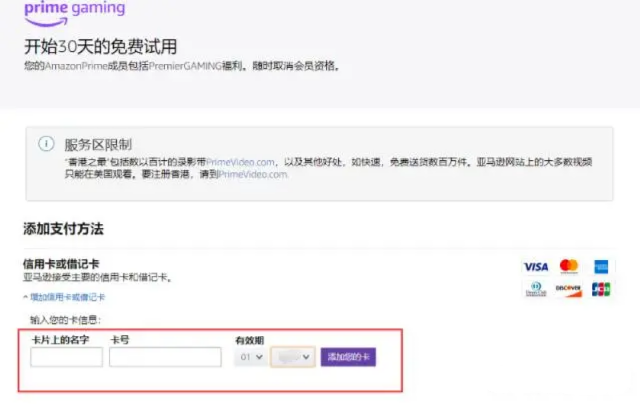The width and height of the screenshot is (640, 404).
Task: Click the Mastercard logo
Action: coord(569,267)
